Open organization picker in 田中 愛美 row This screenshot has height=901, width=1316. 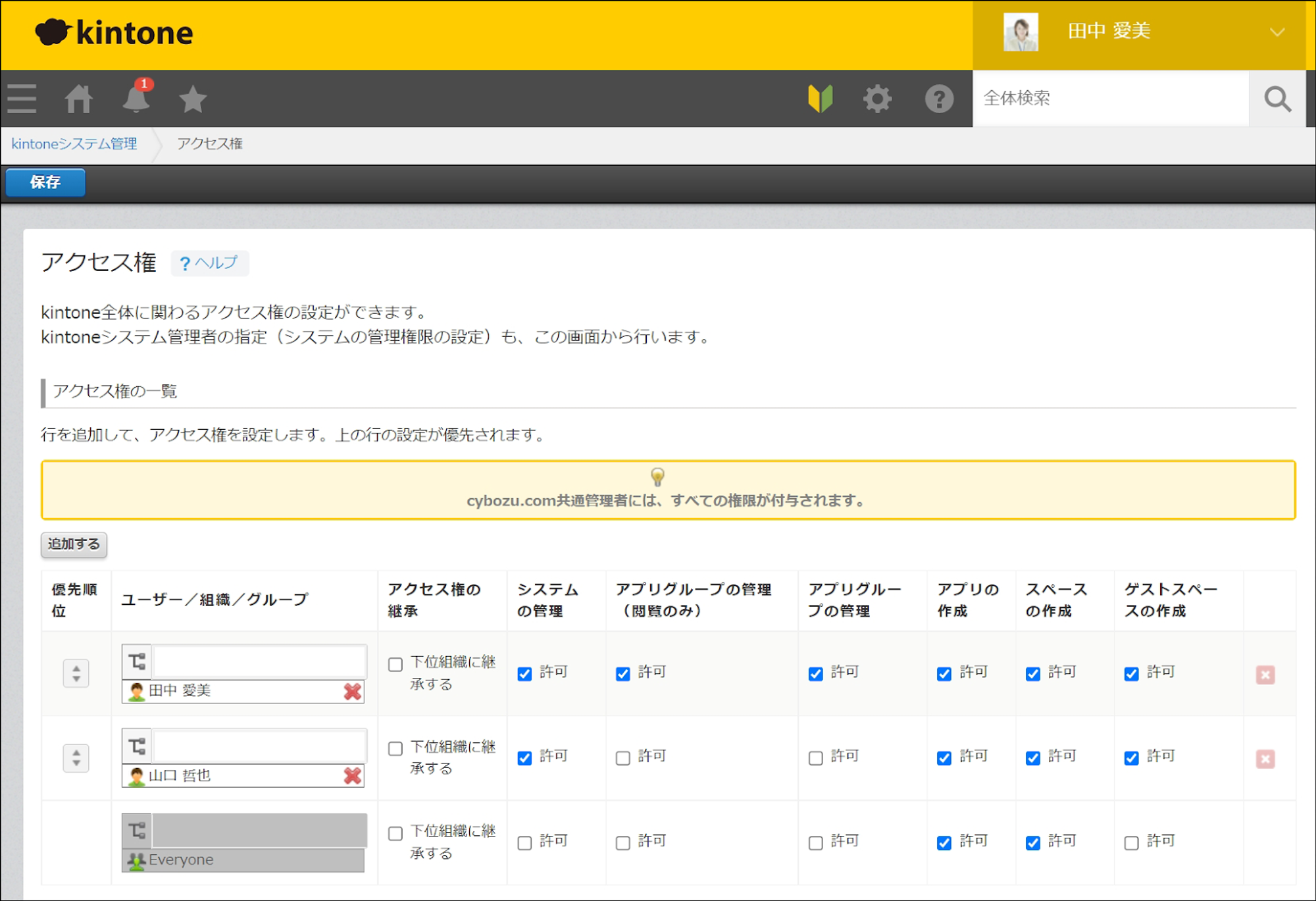click(x=137, y=661)
